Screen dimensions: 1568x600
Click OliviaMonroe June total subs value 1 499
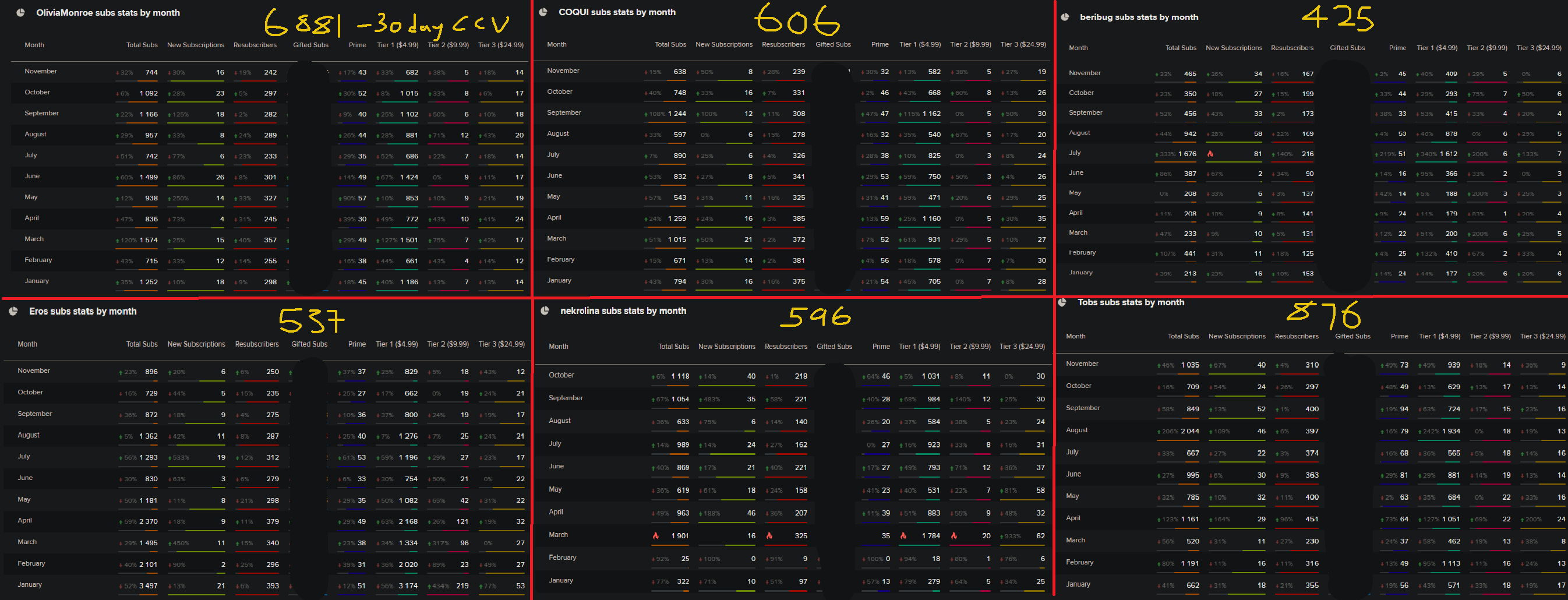[x=149, y=178]
